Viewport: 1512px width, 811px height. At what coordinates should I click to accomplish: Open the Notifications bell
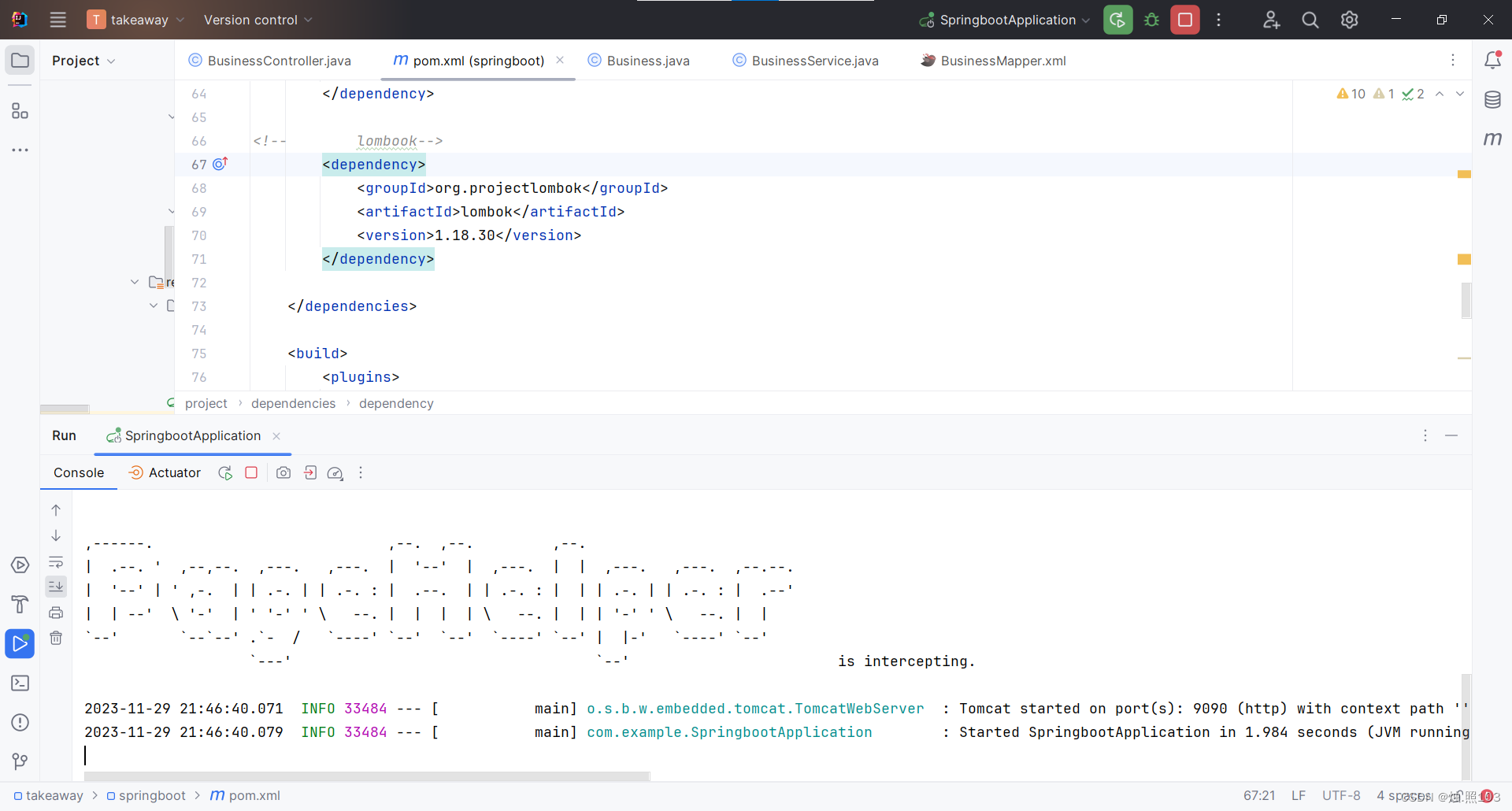coord(1492,60)
